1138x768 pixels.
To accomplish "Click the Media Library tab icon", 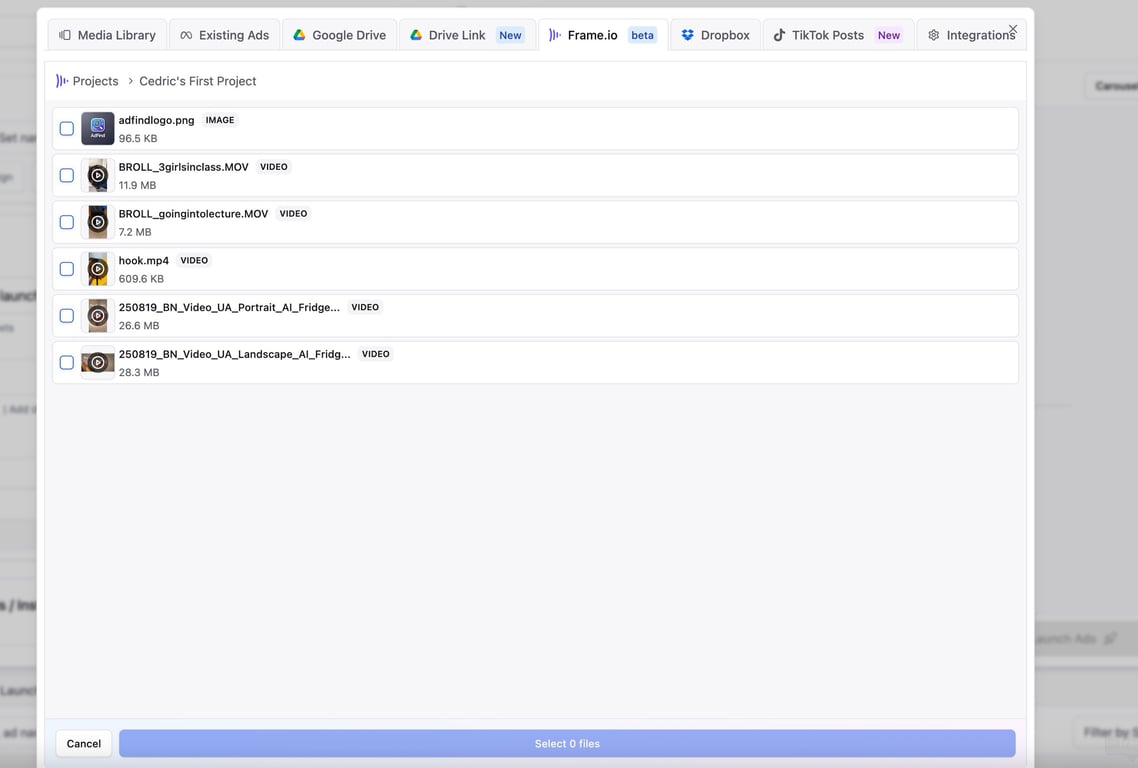I will pos(65,35).
